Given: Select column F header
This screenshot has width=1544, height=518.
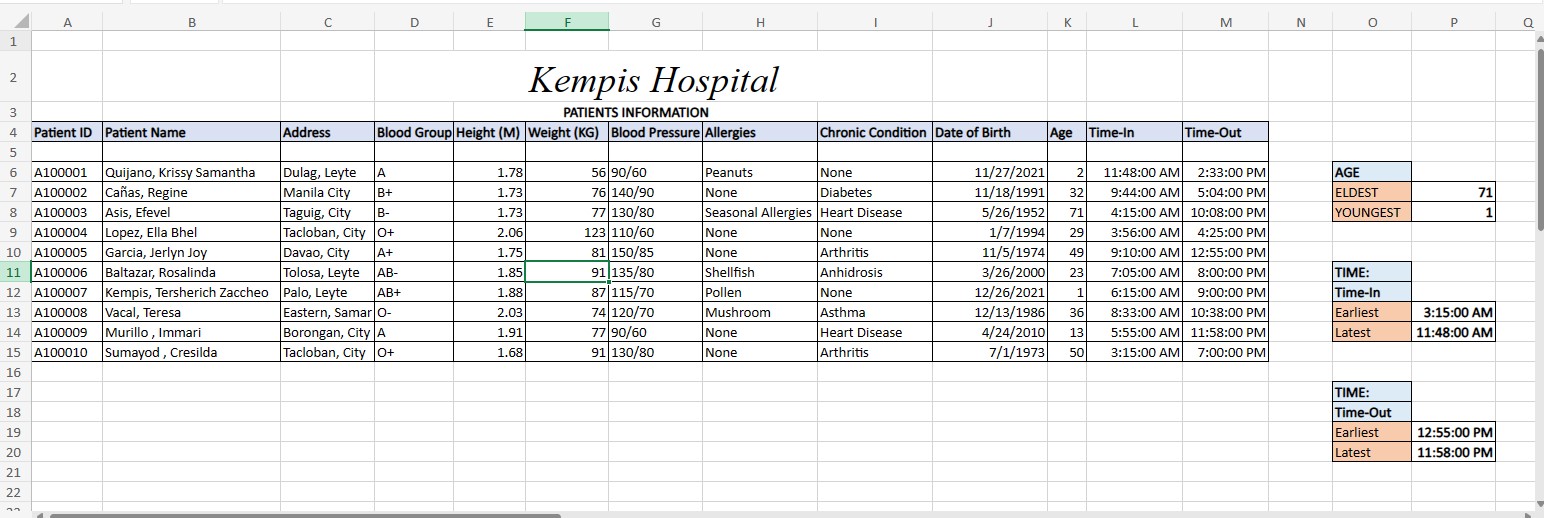Looking at the screenshot, I should coord(567,21).
